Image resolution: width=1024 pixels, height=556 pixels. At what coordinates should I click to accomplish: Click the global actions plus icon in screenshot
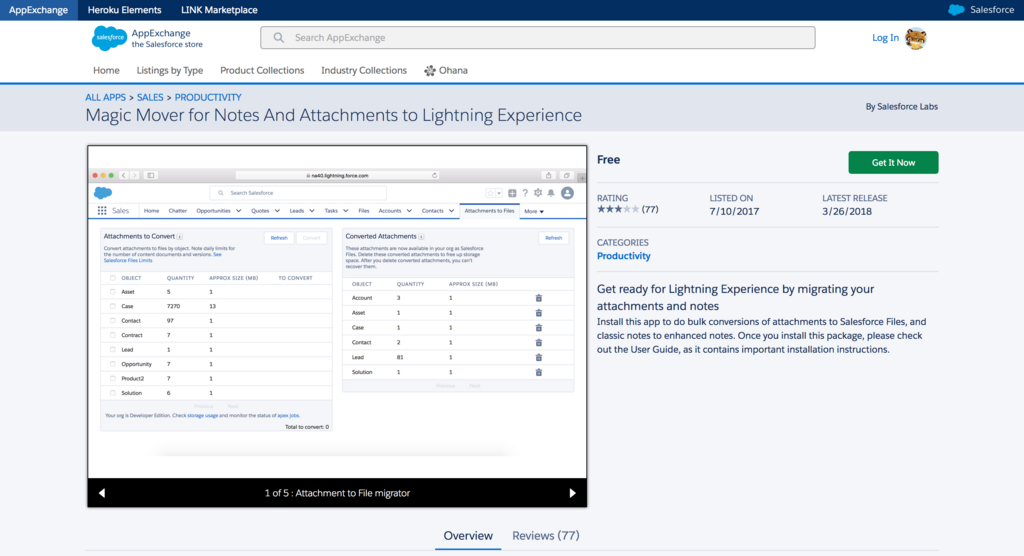coord(512,193)
